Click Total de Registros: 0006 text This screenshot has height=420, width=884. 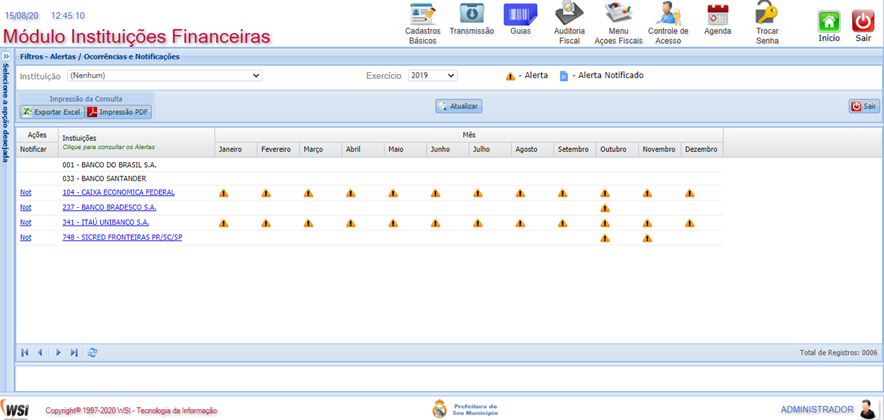(838, 353)
